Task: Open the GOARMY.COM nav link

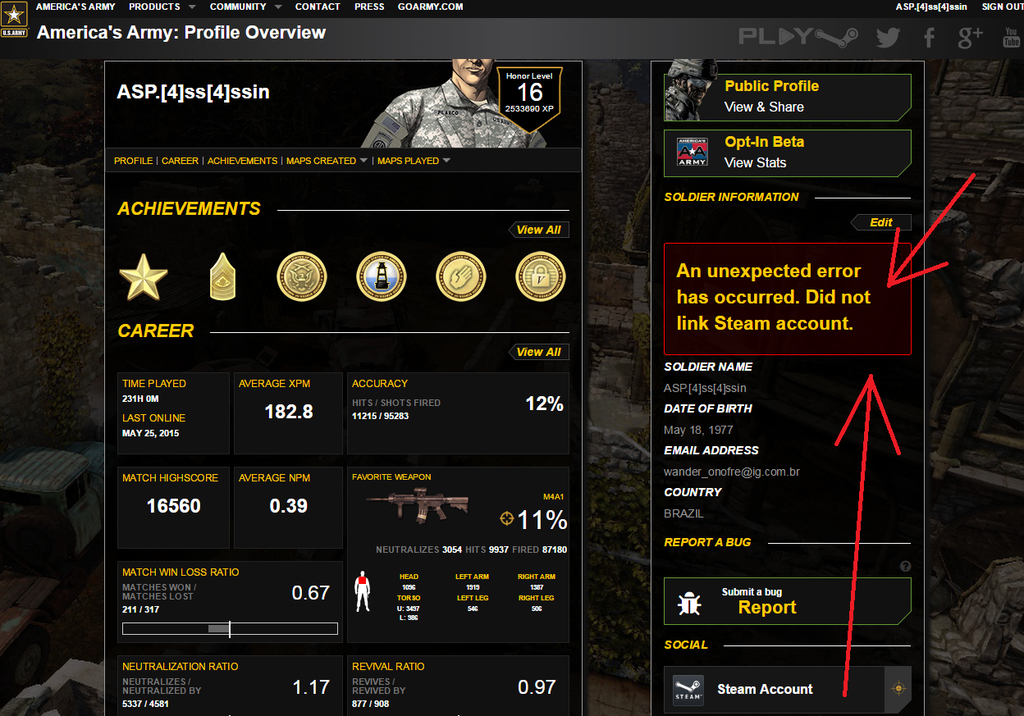Action: (430, 7)
